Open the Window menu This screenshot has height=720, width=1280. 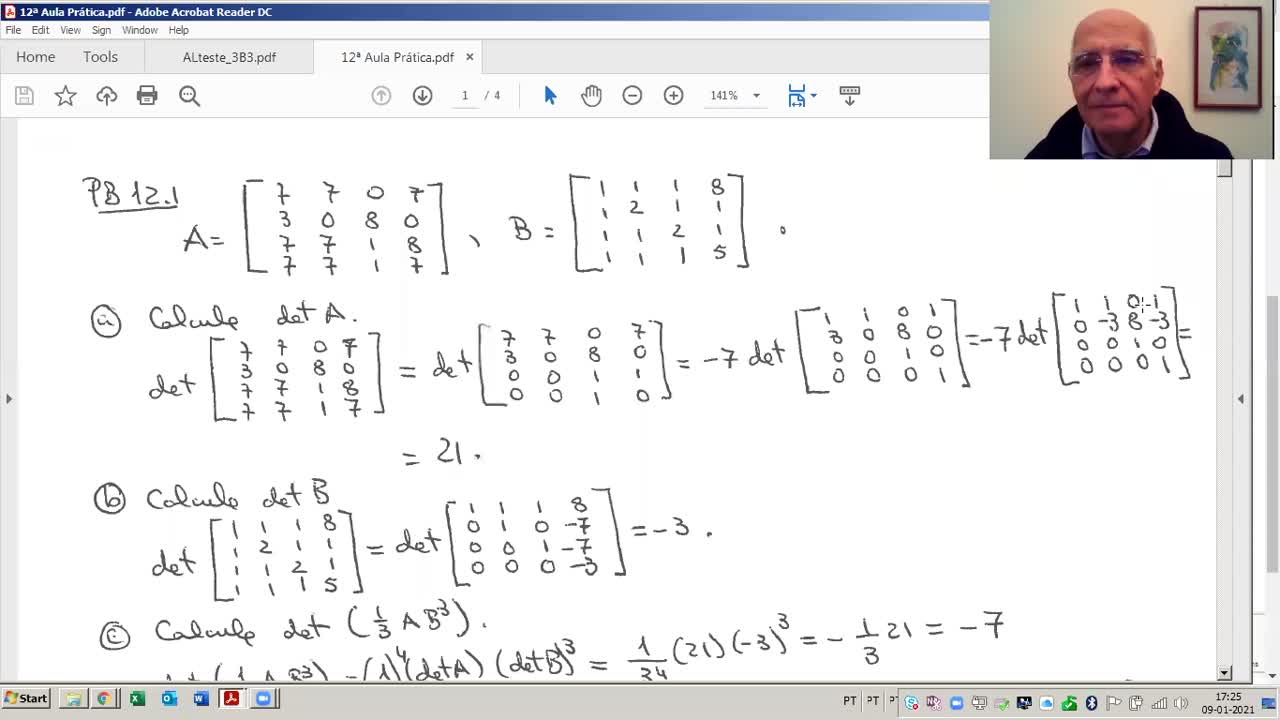pyautogui.click(x=140, y=30)
